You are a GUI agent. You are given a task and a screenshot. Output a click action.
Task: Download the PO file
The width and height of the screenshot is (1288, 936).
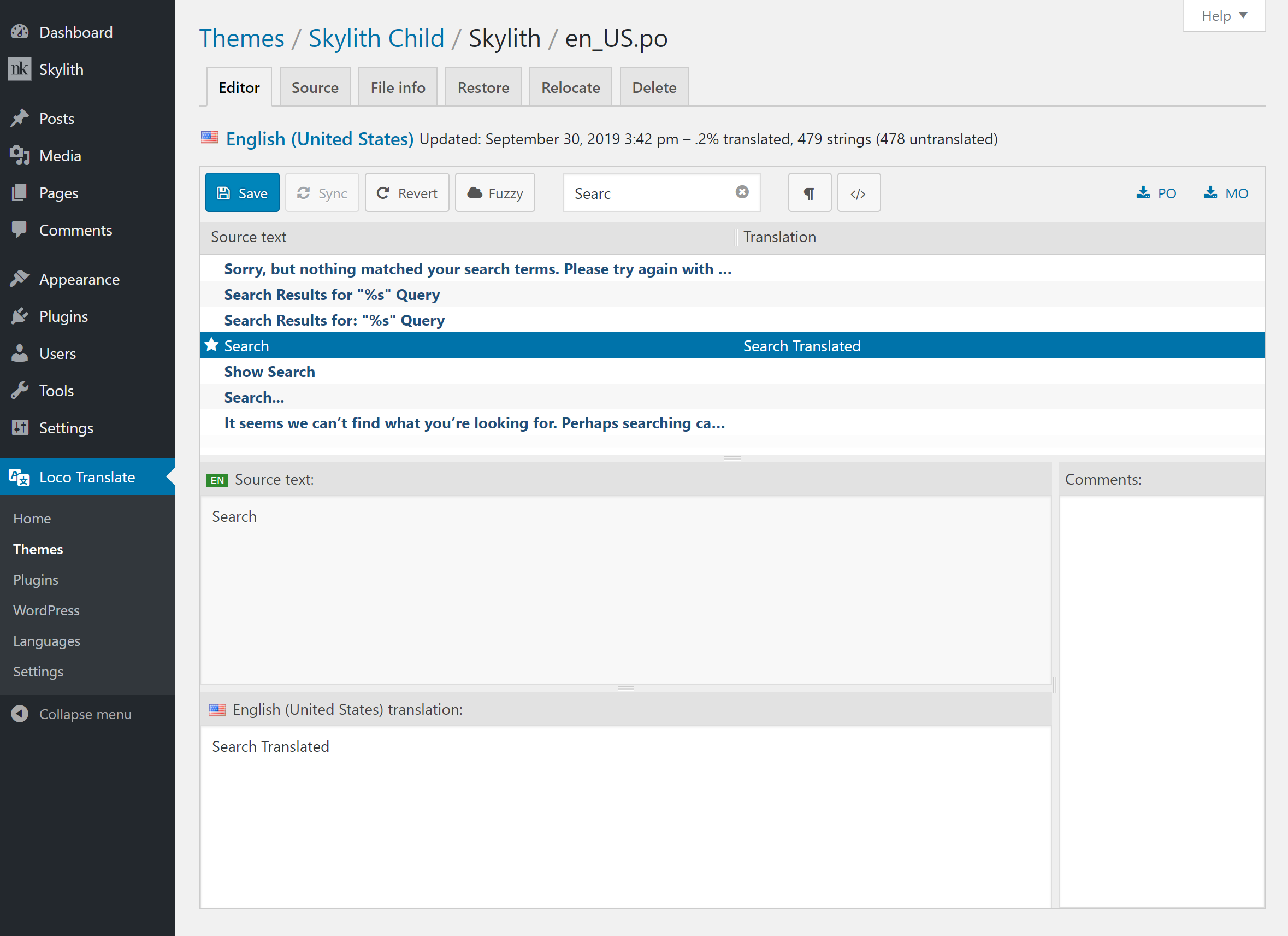click(1156, 193)
